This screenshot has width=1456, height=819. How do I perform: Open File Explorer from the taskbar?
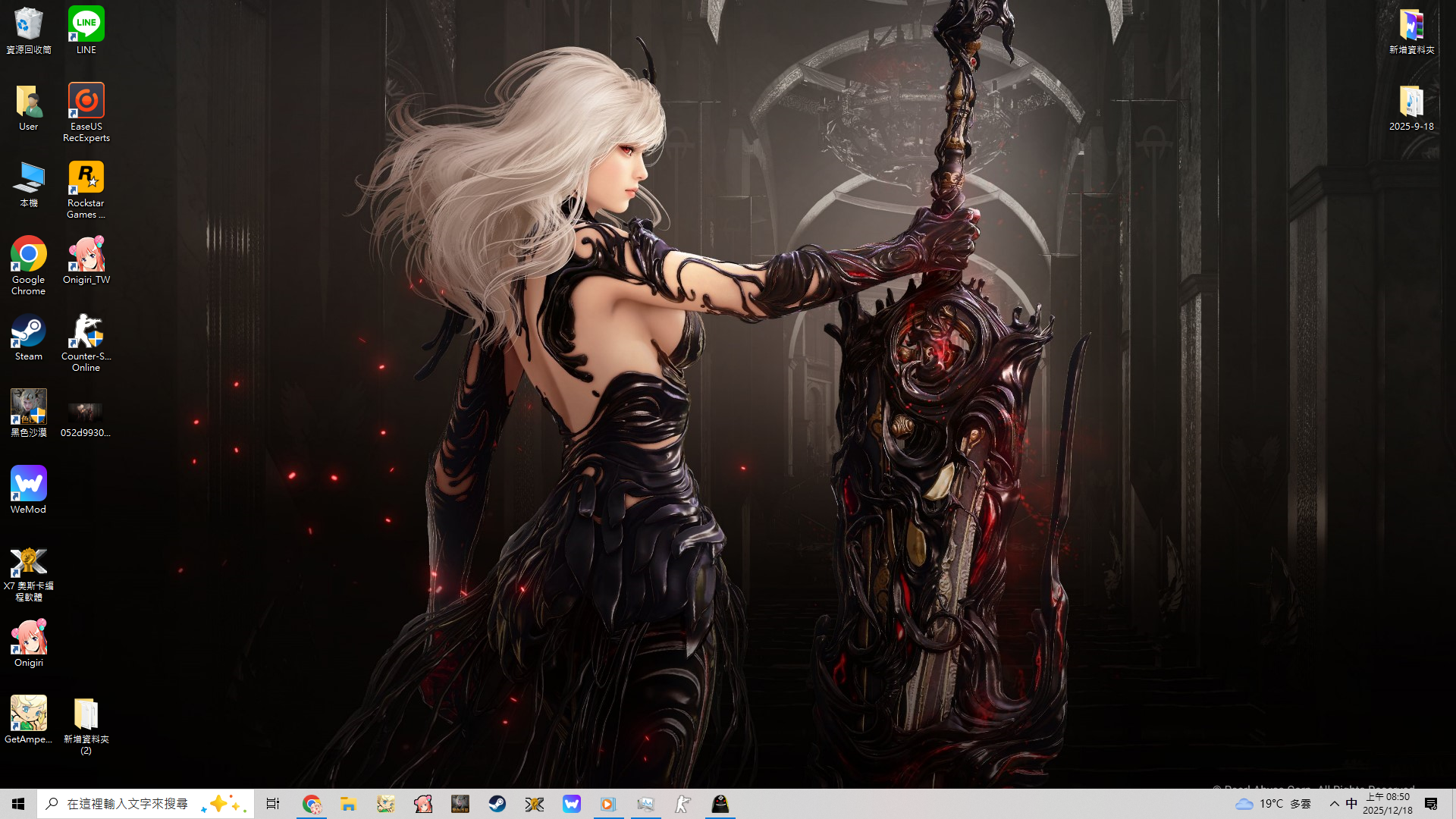349,804
